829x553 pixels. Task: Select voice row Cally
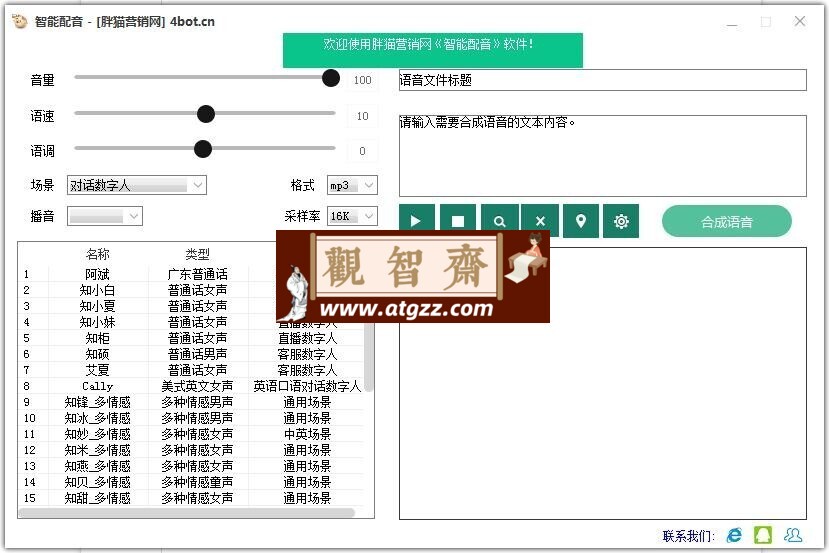point(191,386)
